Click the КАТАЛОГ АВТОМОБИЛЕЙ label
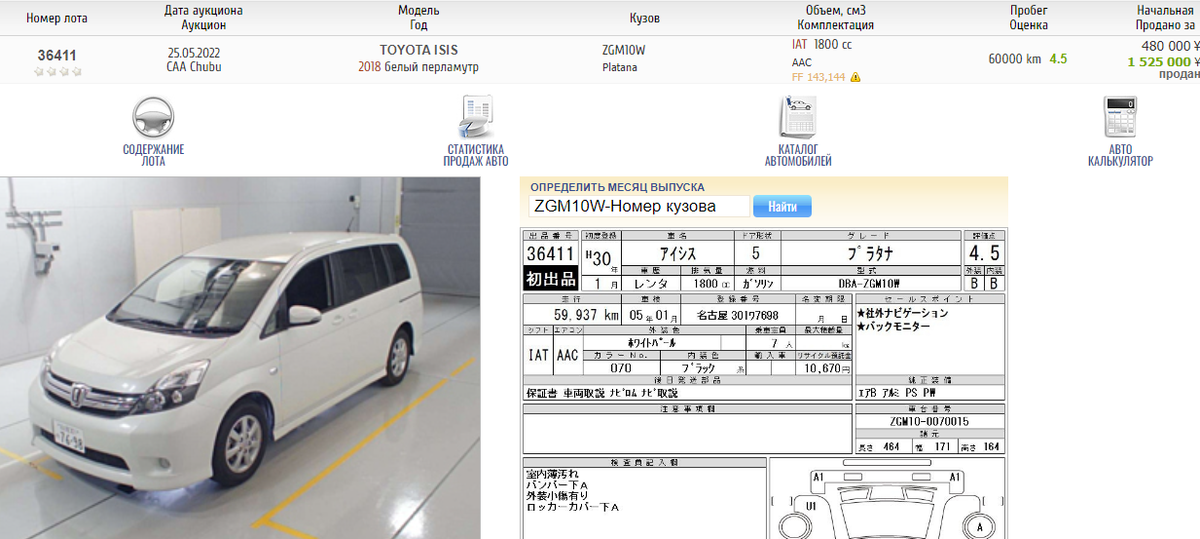 click(798, 155)
